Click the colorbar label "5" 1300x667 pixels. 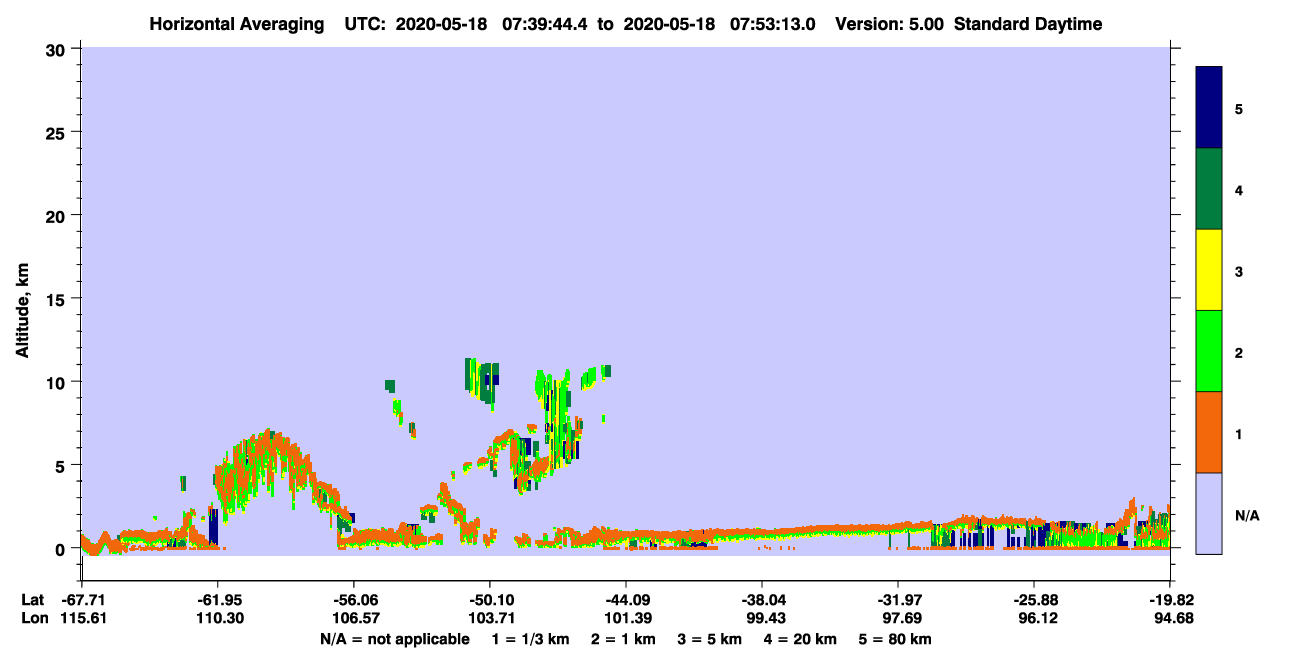click(x=1239, y=108)
